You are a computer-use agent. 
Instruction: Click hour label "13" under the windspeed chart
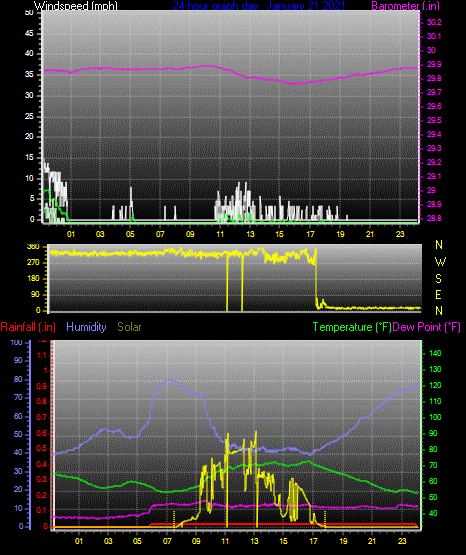tap(251, 234)
